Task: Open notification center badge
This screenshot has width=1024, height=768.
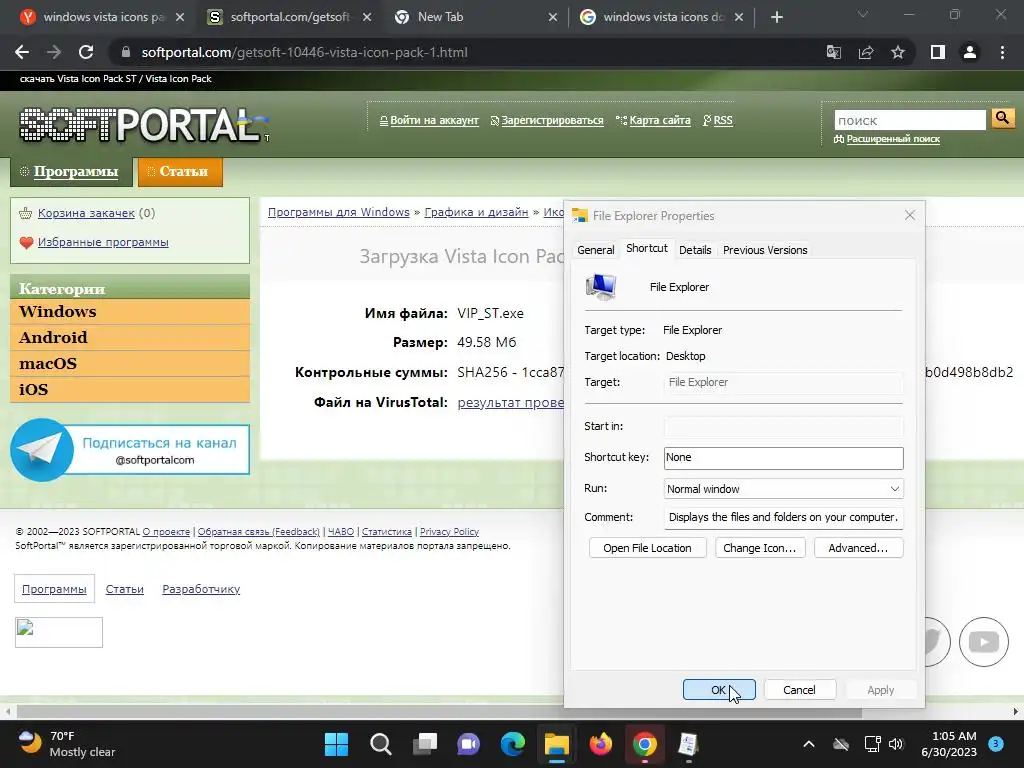Action: 996,744
